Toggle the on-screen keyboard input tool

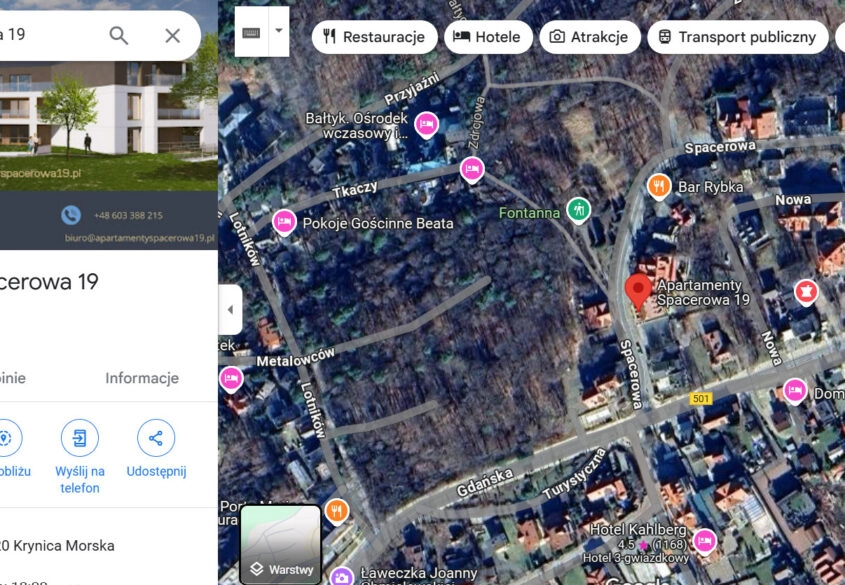tap(251, 32)
